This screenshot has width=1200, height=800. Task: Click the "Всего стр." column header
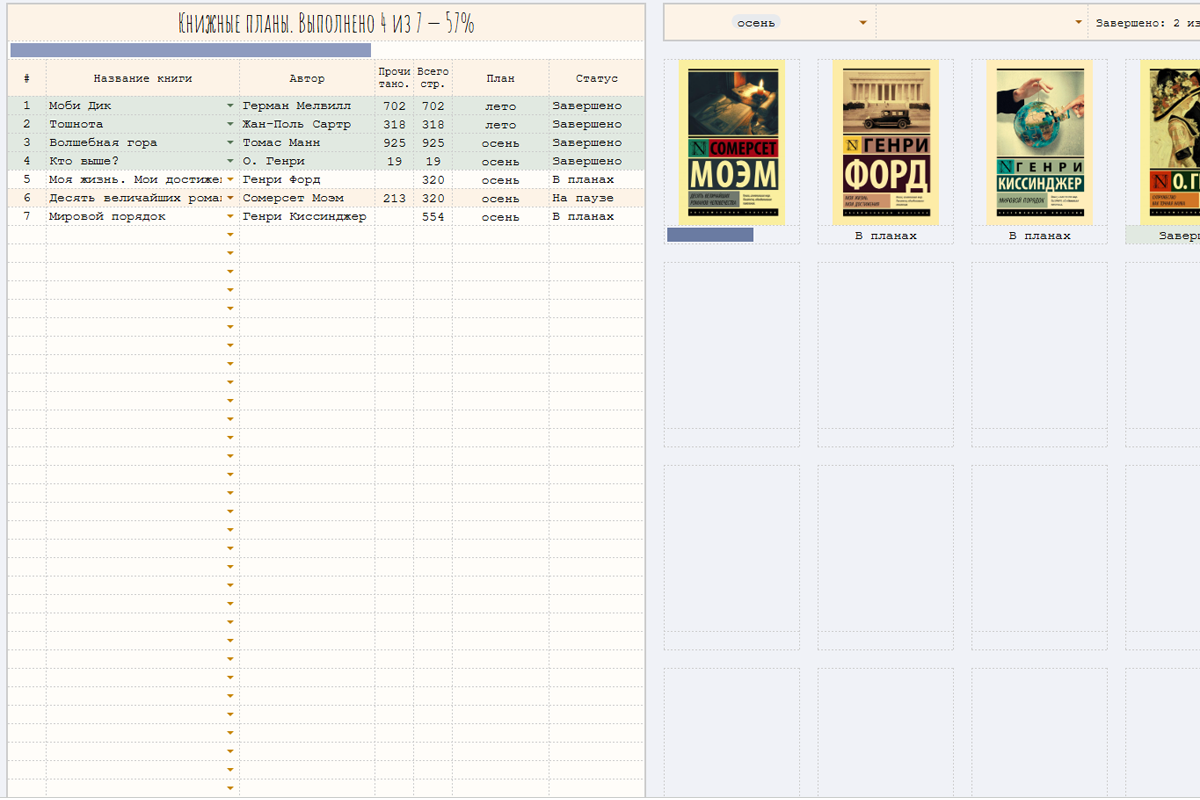coord(433,78)
